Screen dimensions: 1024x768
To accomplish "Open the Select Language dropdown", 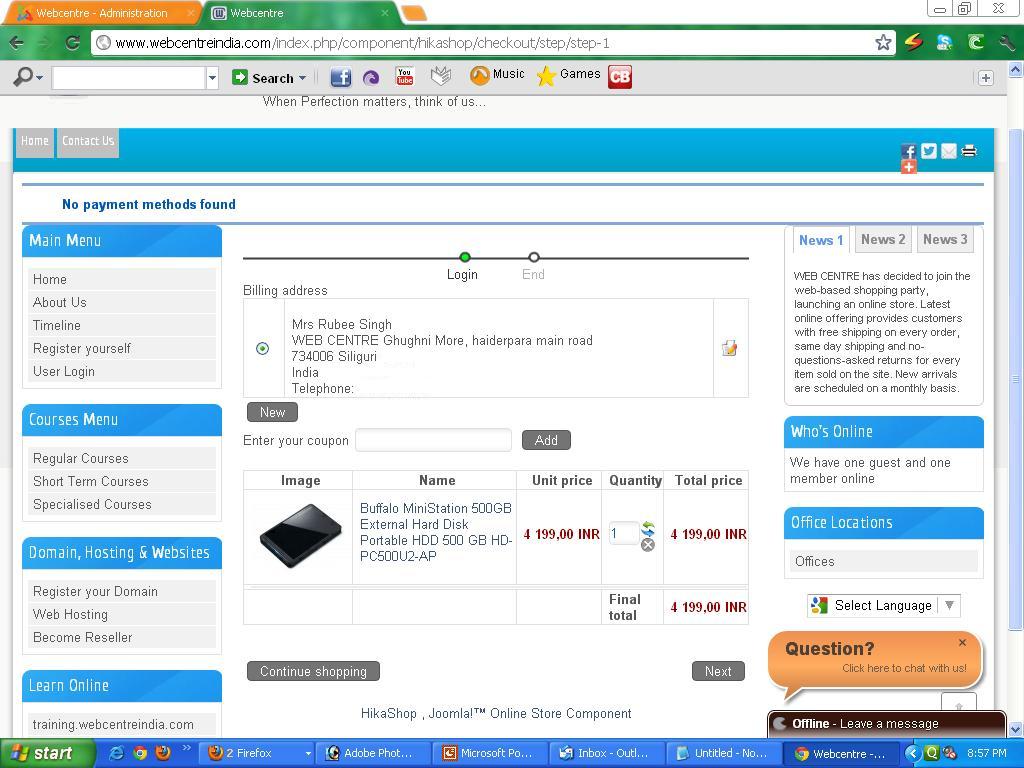I will tap(884, 605).
